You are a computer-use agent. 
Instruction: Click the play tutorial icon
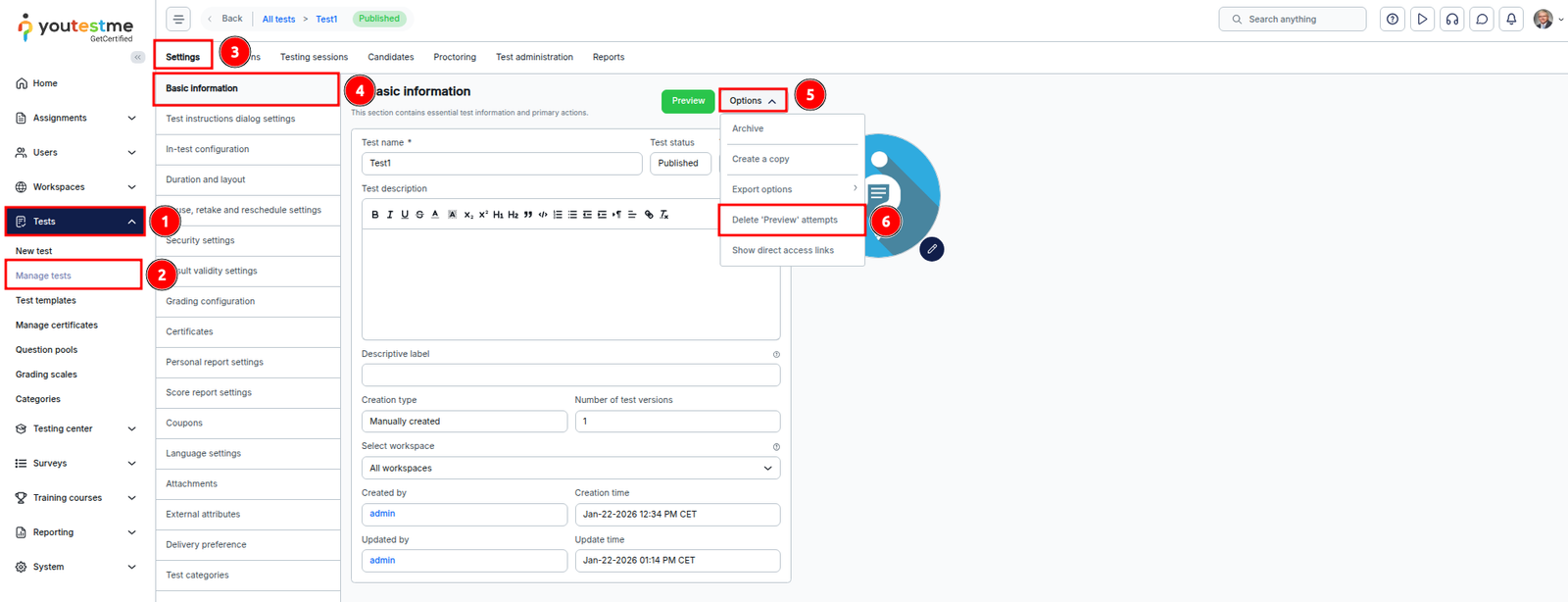click(x=1422, y=19)
